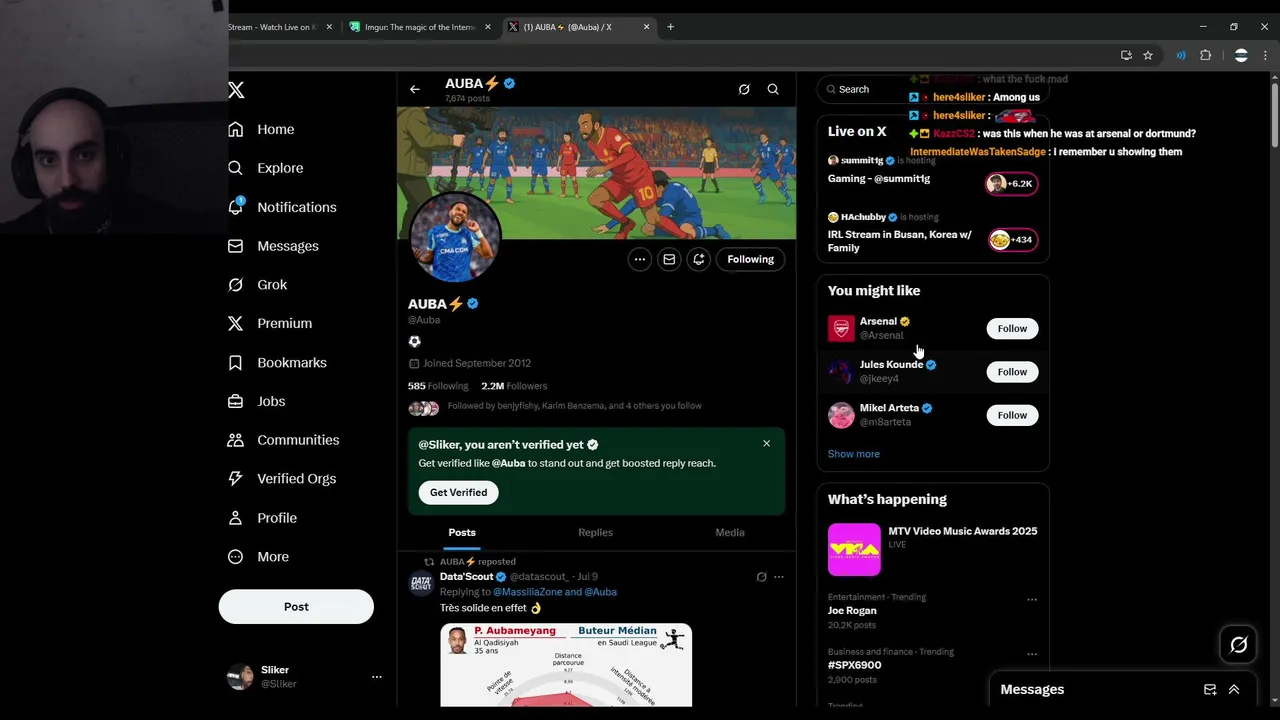Open the Explore page

pyautogui.click(x=265, y=168)
